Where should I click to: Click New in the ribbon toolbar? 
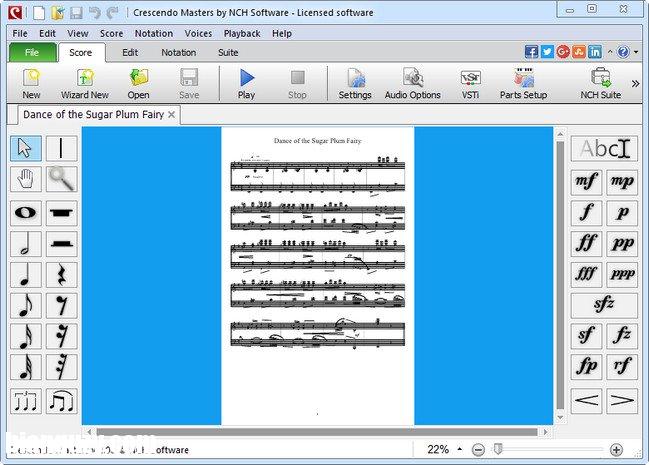[31, 84]
